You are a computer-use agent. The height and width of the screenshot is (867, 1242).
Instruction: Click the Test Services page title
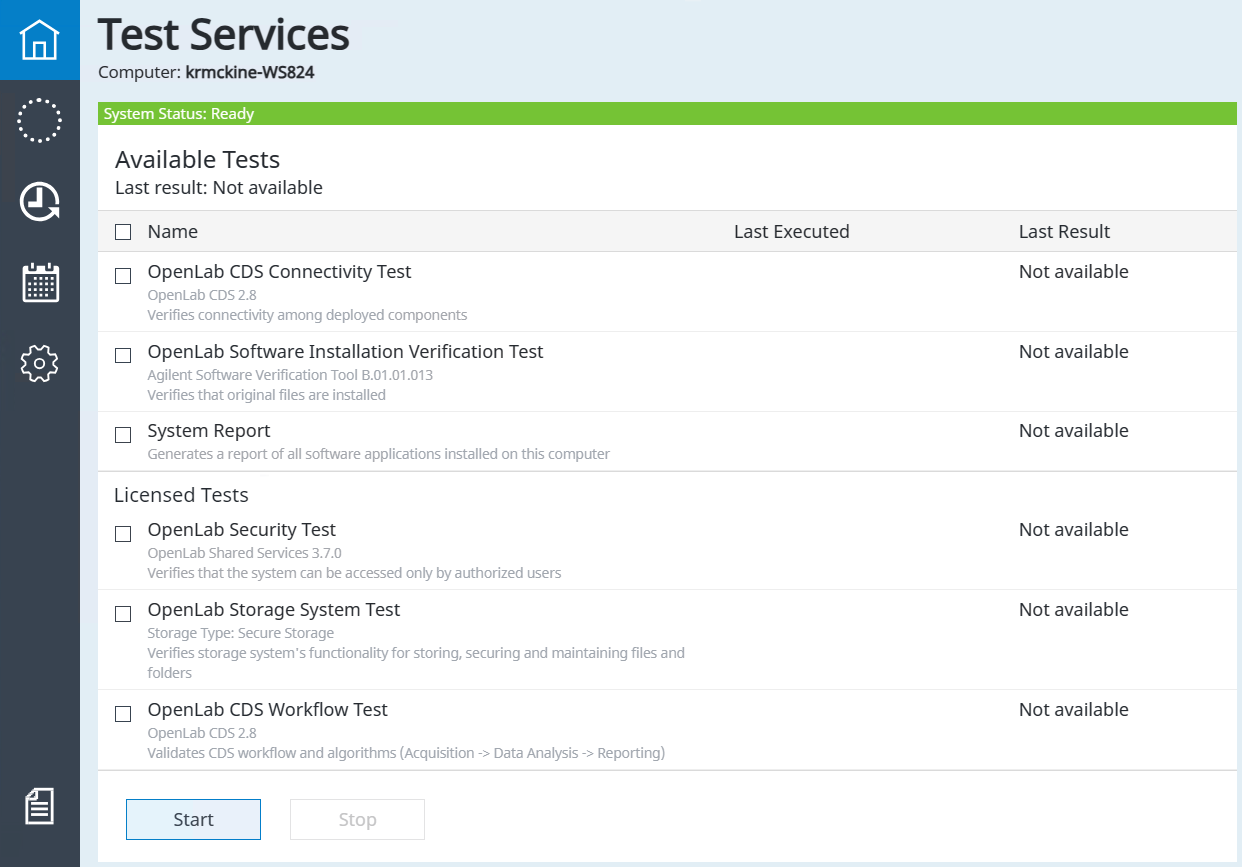coord(224,34)
